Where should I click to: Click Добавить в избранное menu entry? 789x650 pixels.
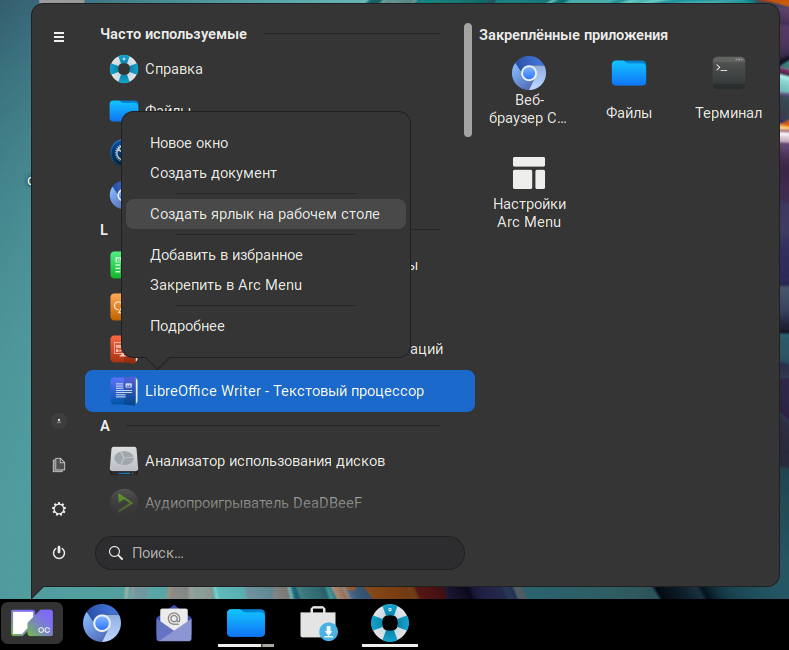pyautogui.click(x=226, y=255)
